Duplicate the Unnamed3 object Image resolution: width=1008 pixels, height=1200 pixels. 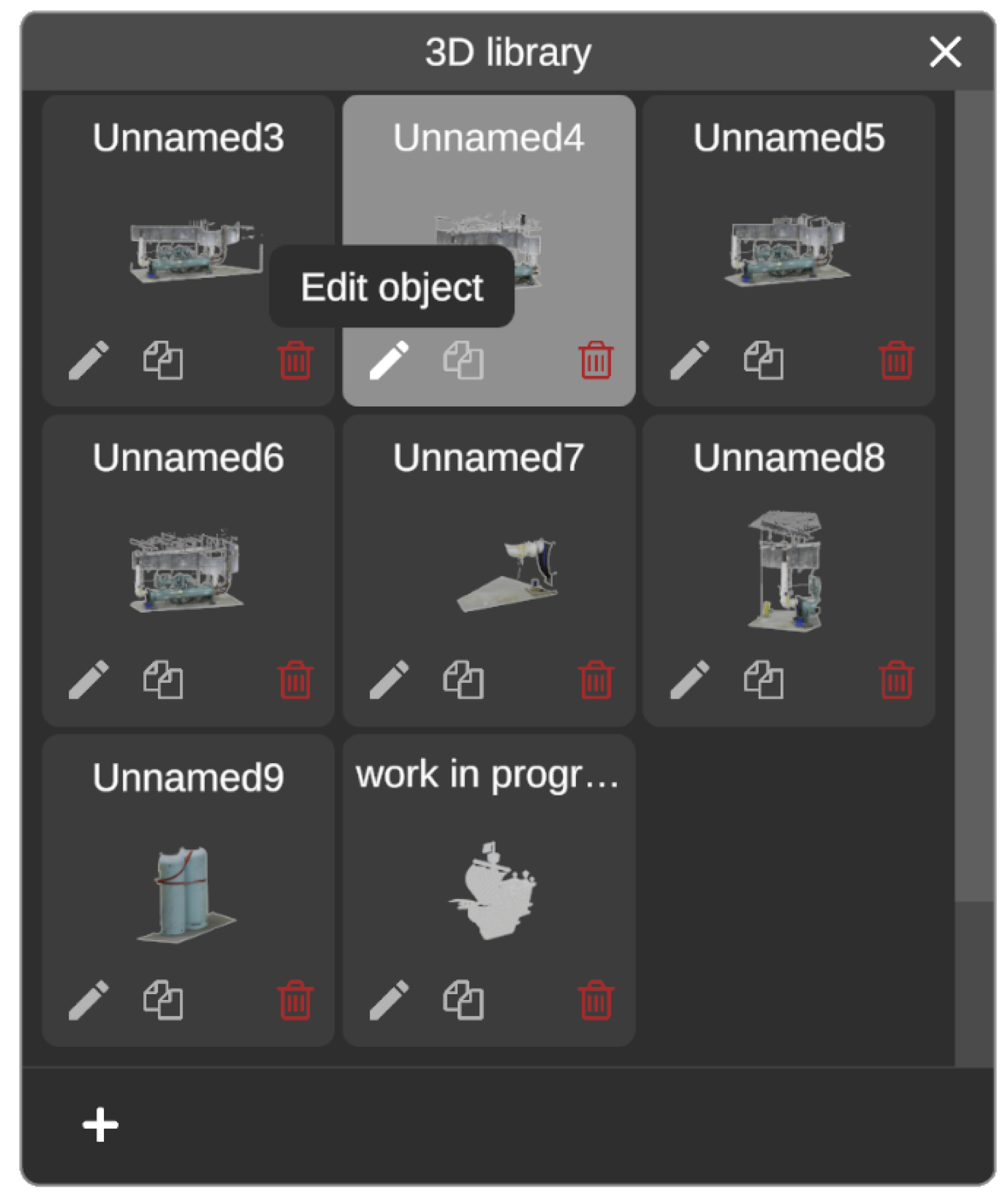tap(163, 360)
